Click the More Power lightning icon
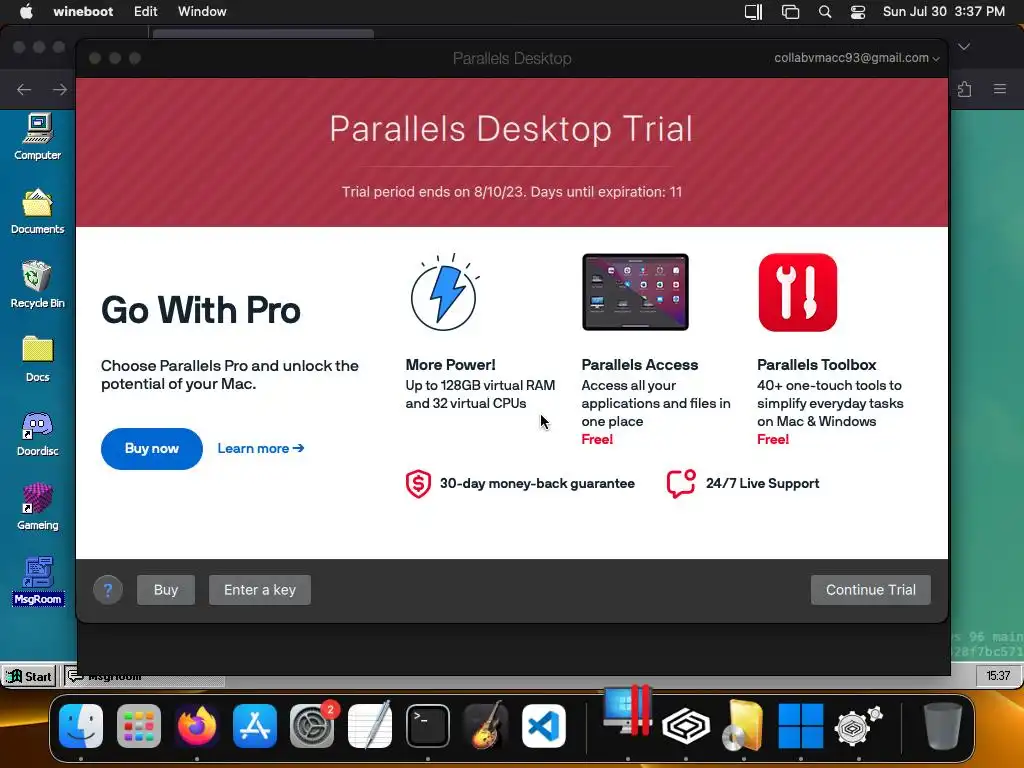The image size is (1024, 768). (445, 292)
